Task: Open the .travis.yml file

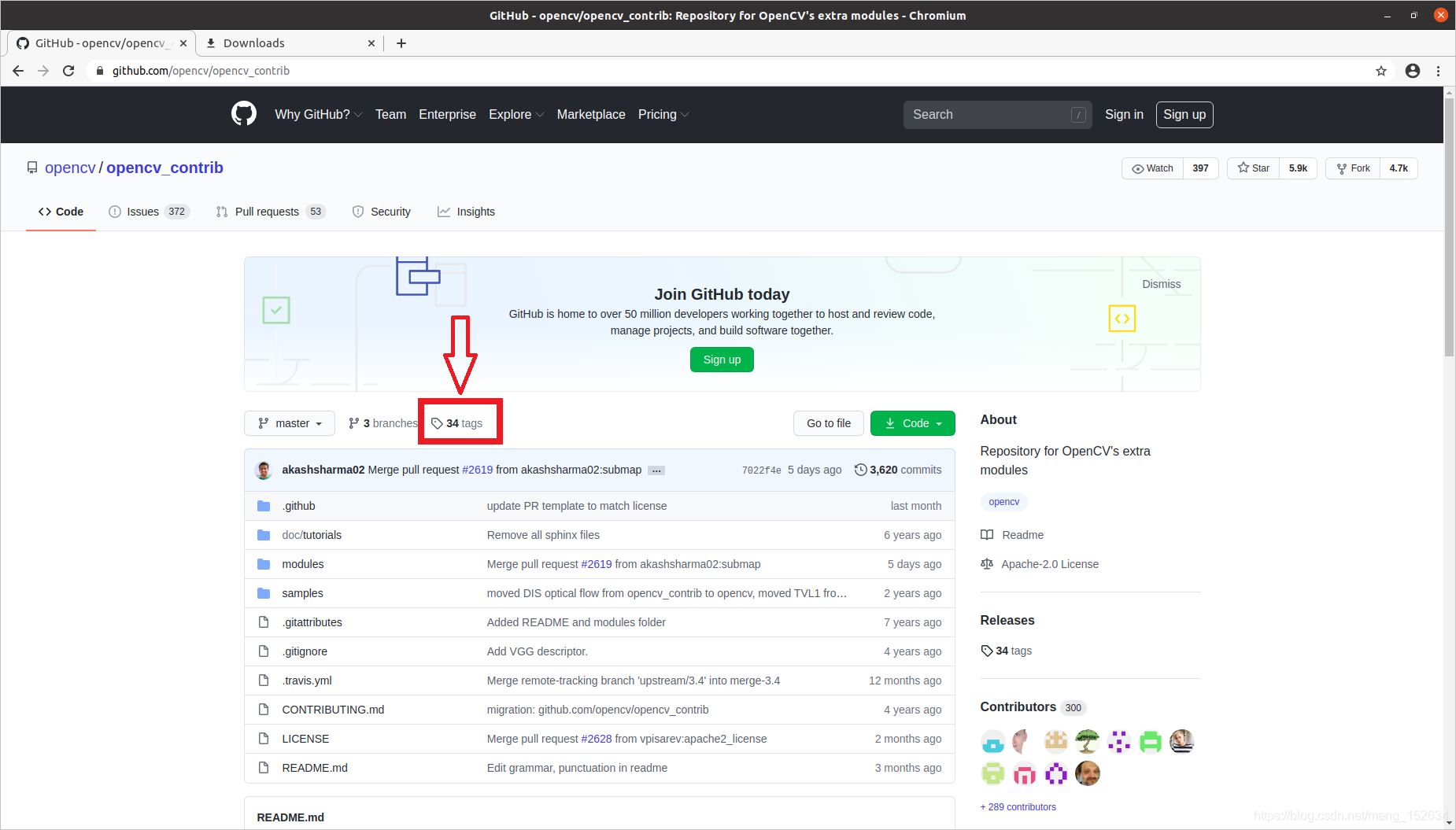Action: (x=307, y=681)
